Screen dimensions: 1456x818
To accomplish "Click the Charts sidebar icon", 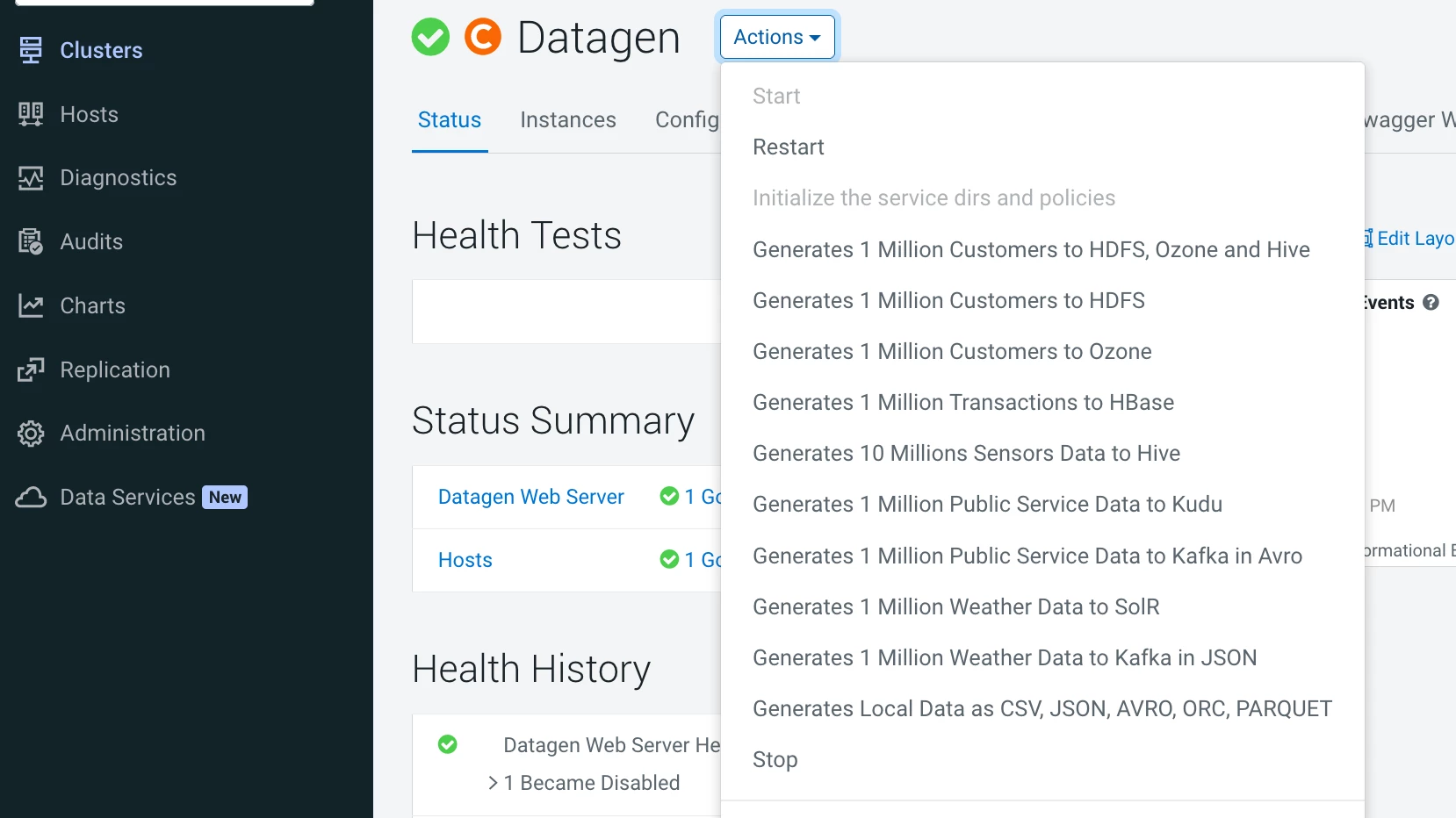I will tap(31, 305).
